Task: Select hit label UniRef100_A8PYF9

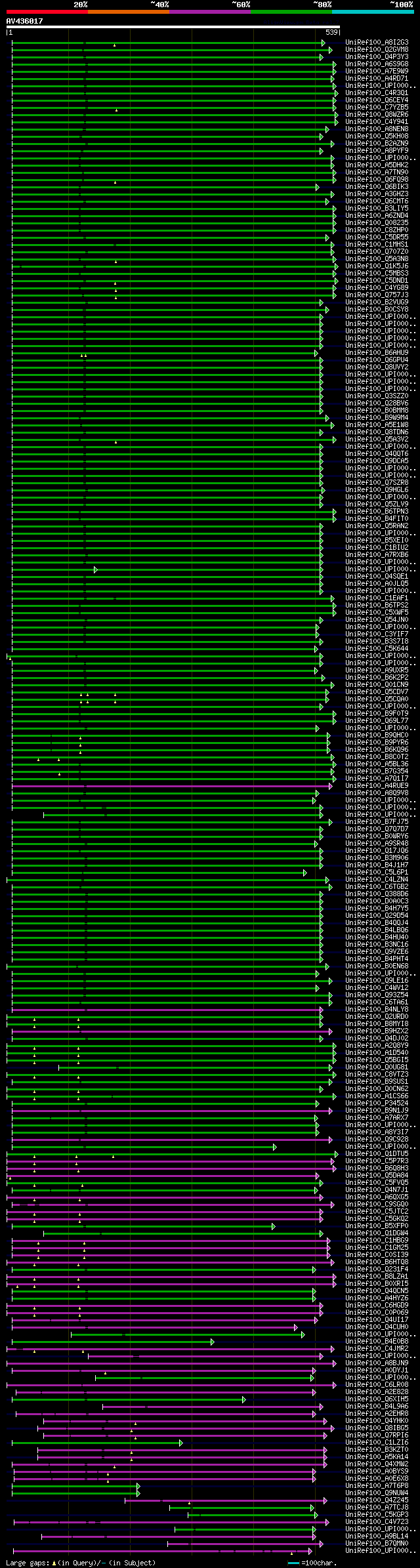Action: click(377, 151)
